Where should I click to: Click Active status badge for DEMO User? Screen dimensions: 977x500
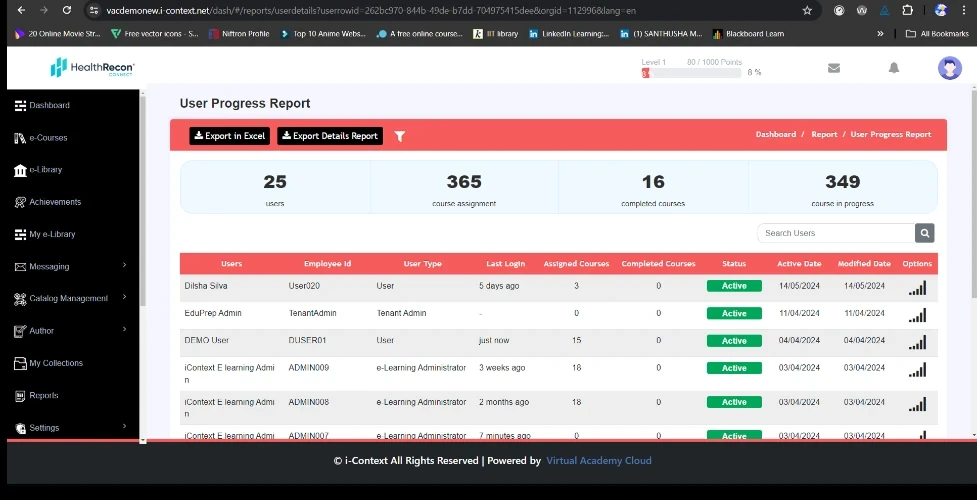pos(734,341)
